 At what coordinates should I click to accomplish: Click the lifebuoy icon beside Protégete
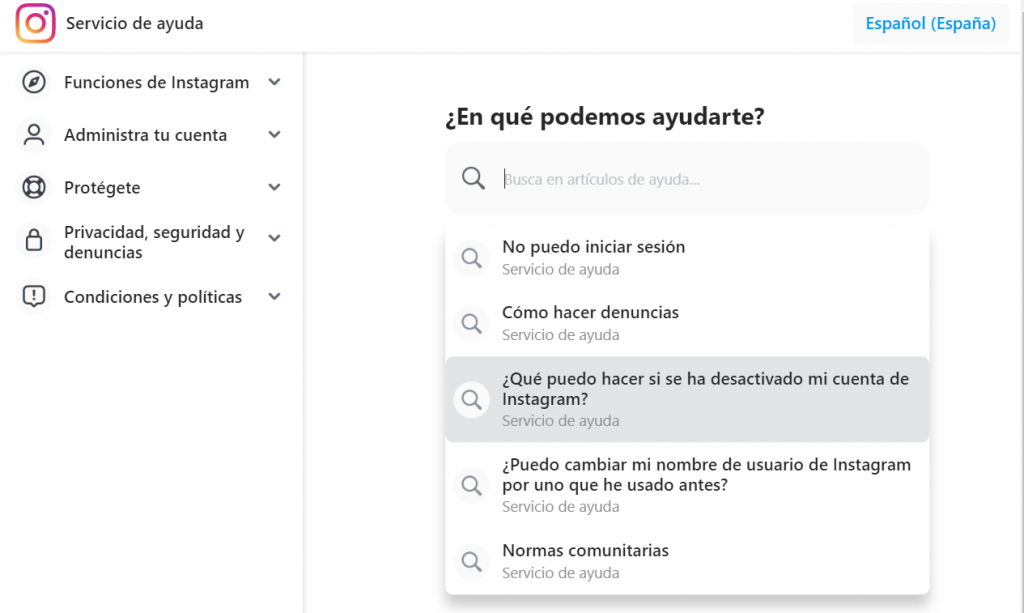(x=34, y=187)
